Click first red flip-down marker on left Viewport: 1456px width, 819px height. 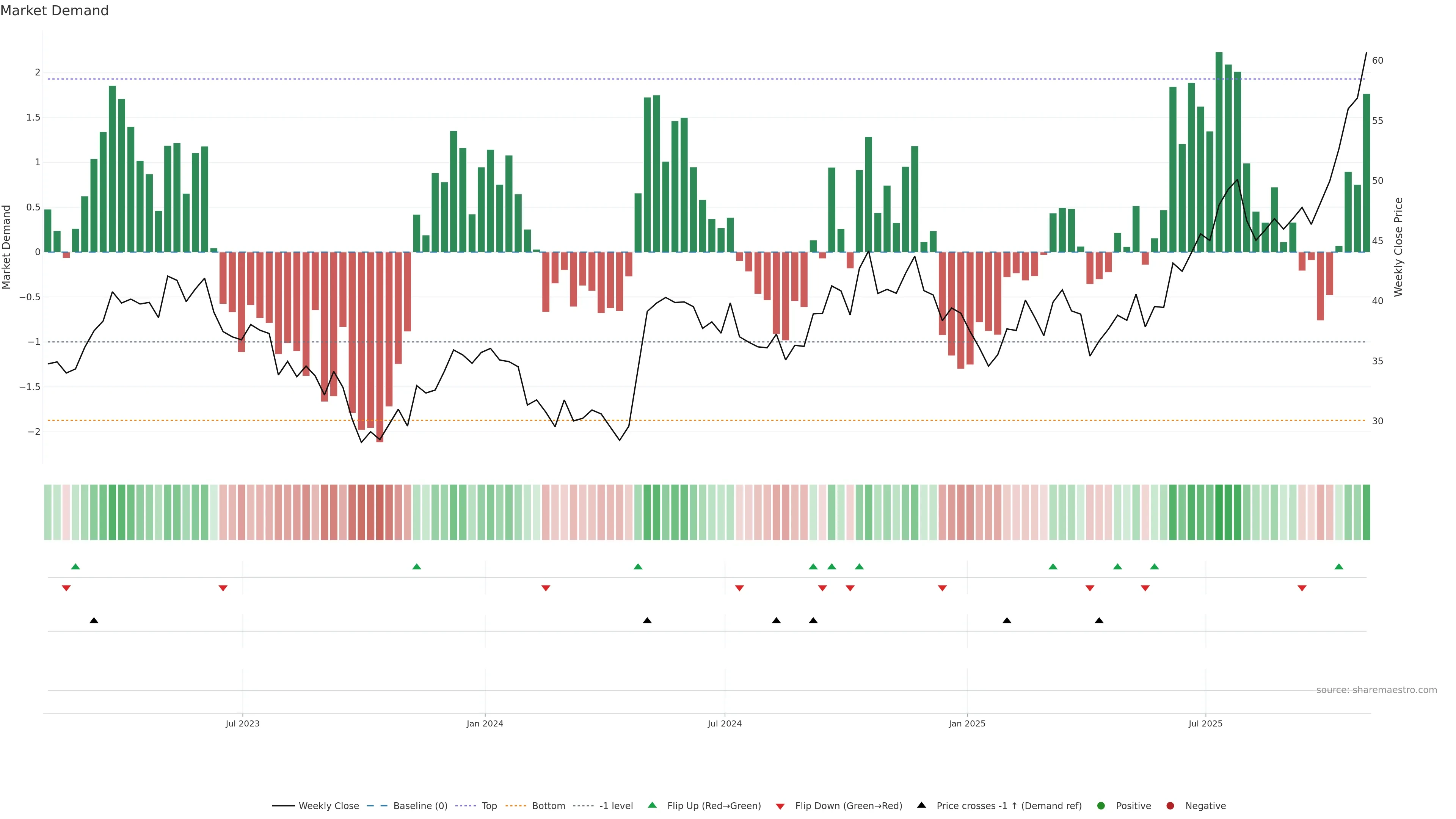tap(66, 588)
